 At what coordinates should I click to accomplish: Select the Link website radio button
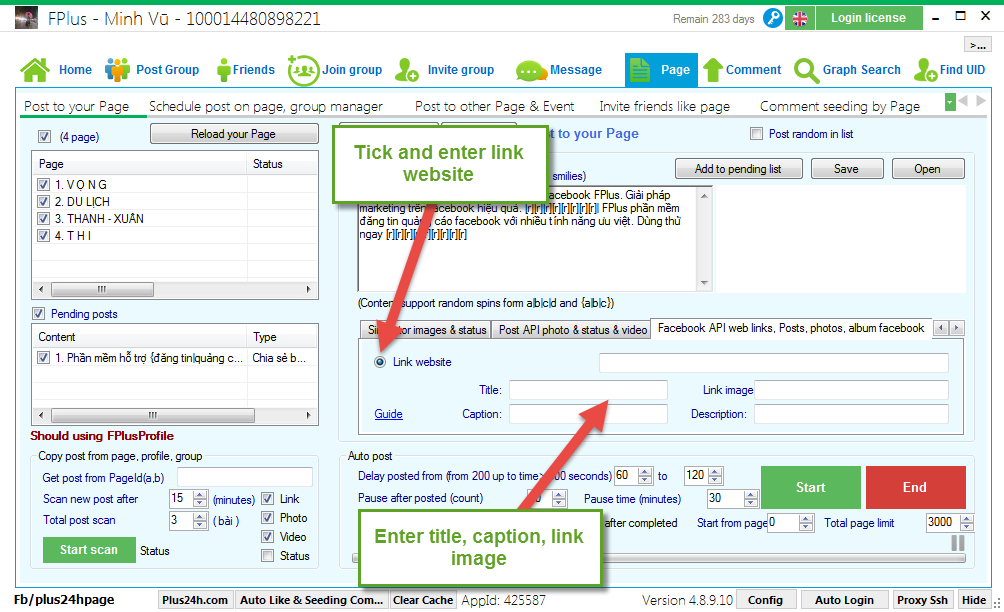(380, 362)
